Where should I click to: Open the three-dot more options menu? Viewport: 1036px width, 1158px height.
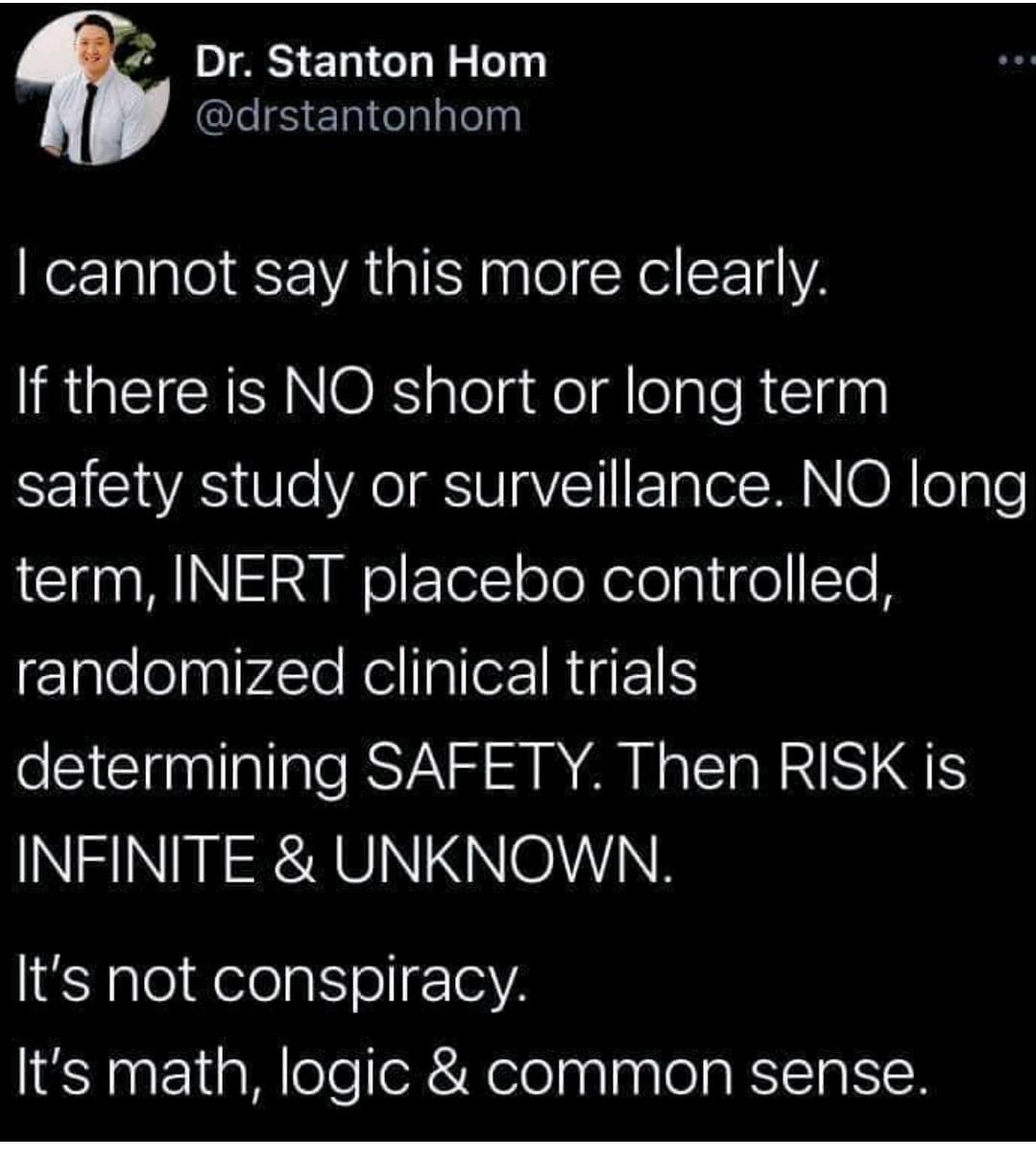[x=1014, y=63]
